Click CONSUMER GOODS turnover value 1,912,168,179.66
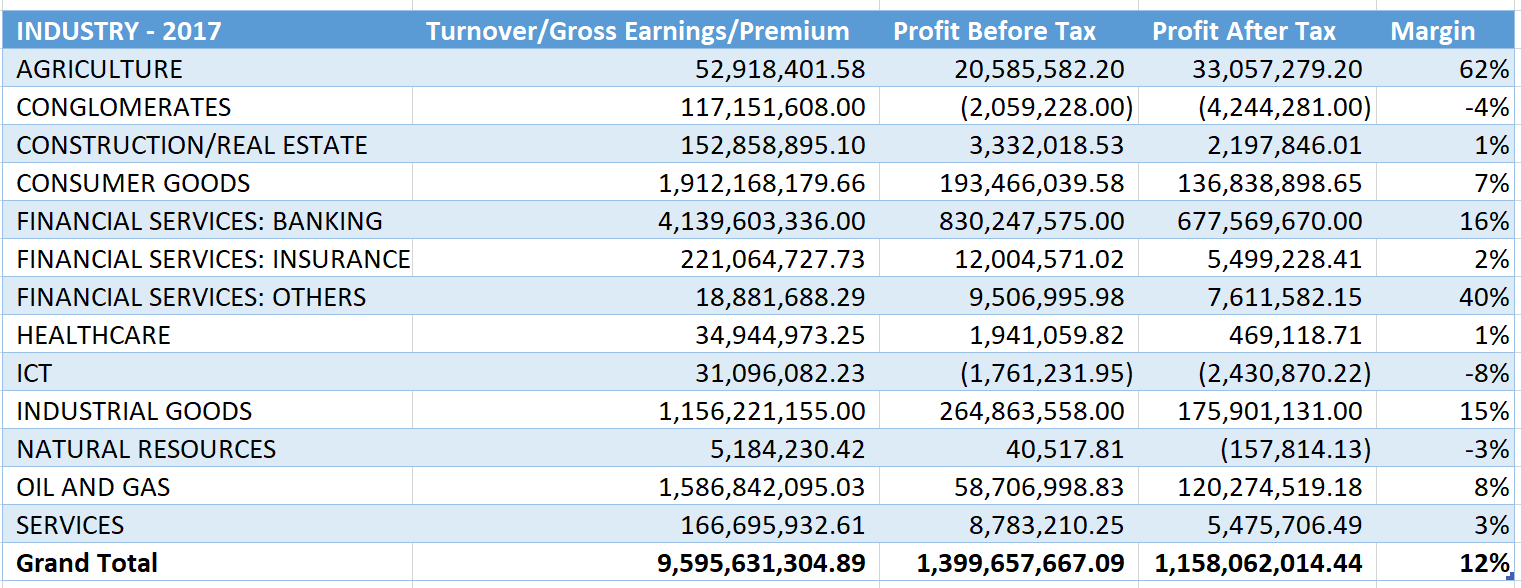Image resolution: width=1521 pixels, height=588 pixels. click(x=761, y=183)
